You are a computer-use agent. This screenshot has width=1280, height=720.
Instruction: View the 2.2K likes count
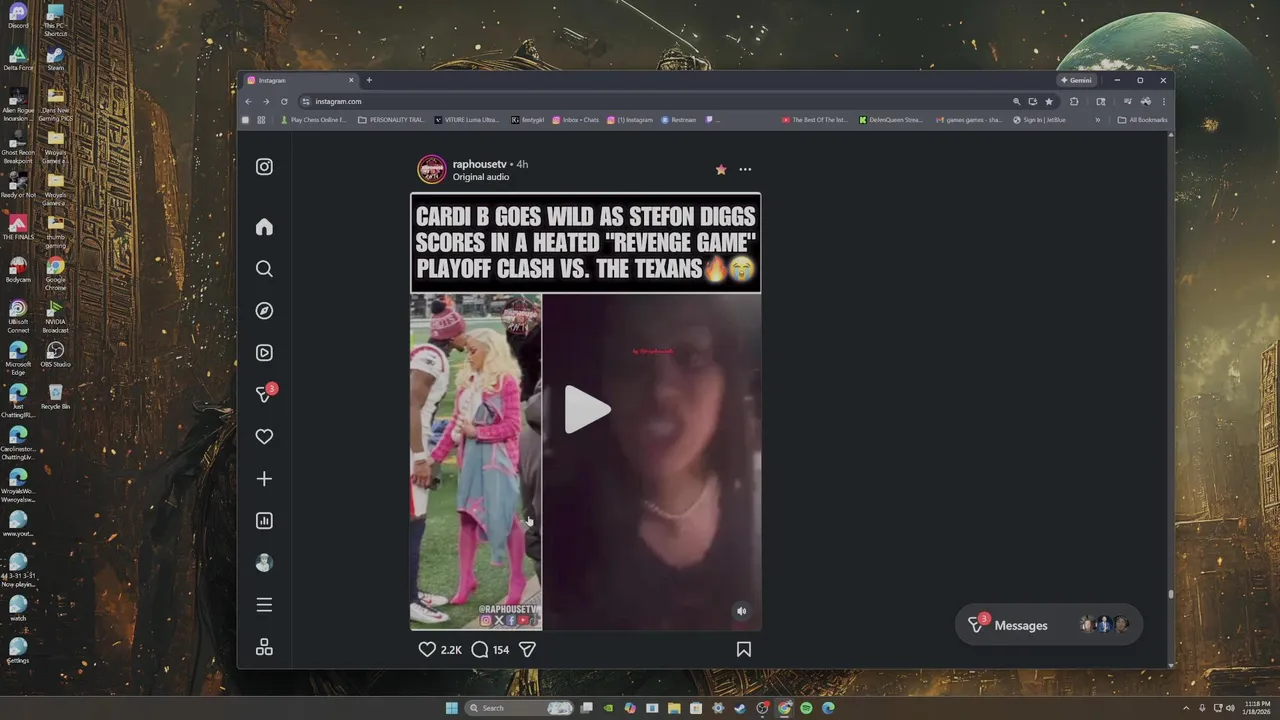click(x=451, y=650)
